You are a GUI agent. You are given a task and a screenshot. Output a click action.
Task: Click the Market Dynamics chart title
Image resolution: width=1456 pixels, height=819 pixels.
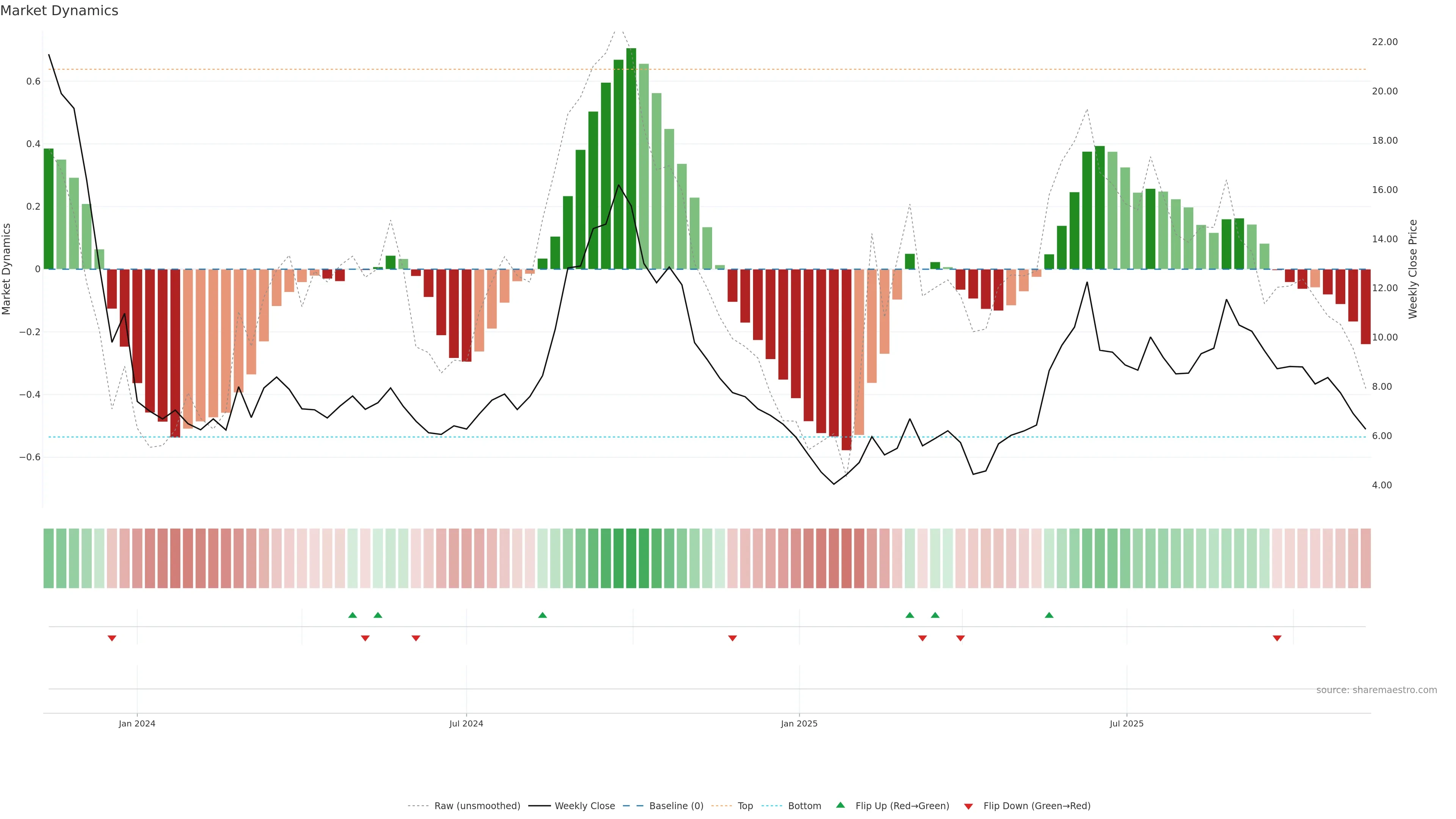click(x=60, y=11)
